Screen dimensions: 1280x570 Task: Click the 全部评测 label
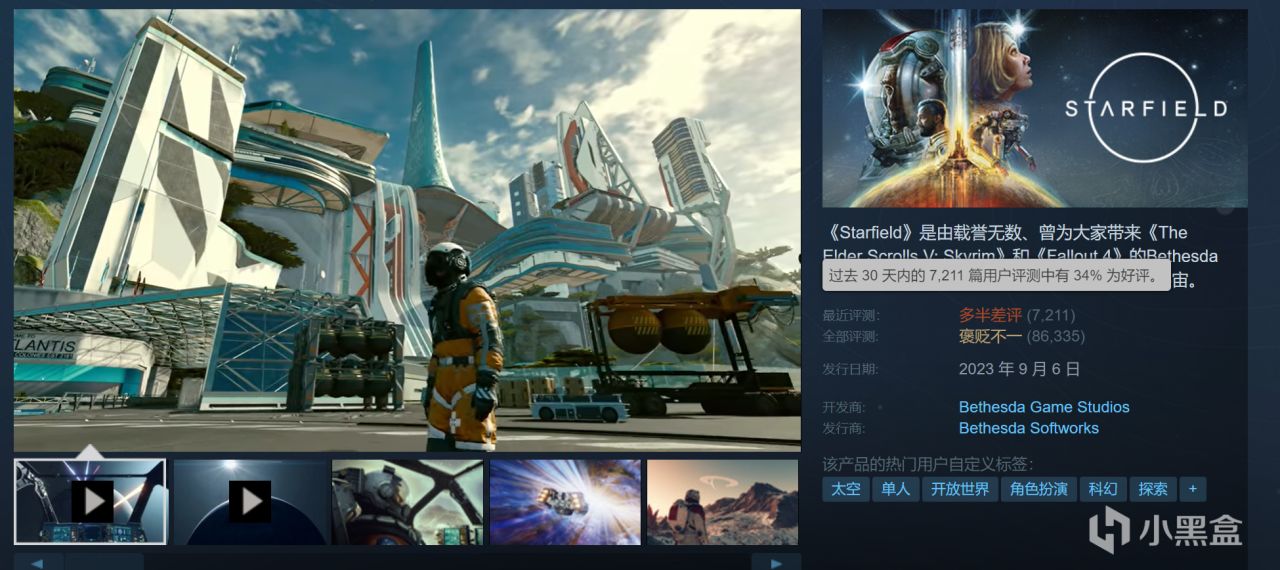point(851,336)
